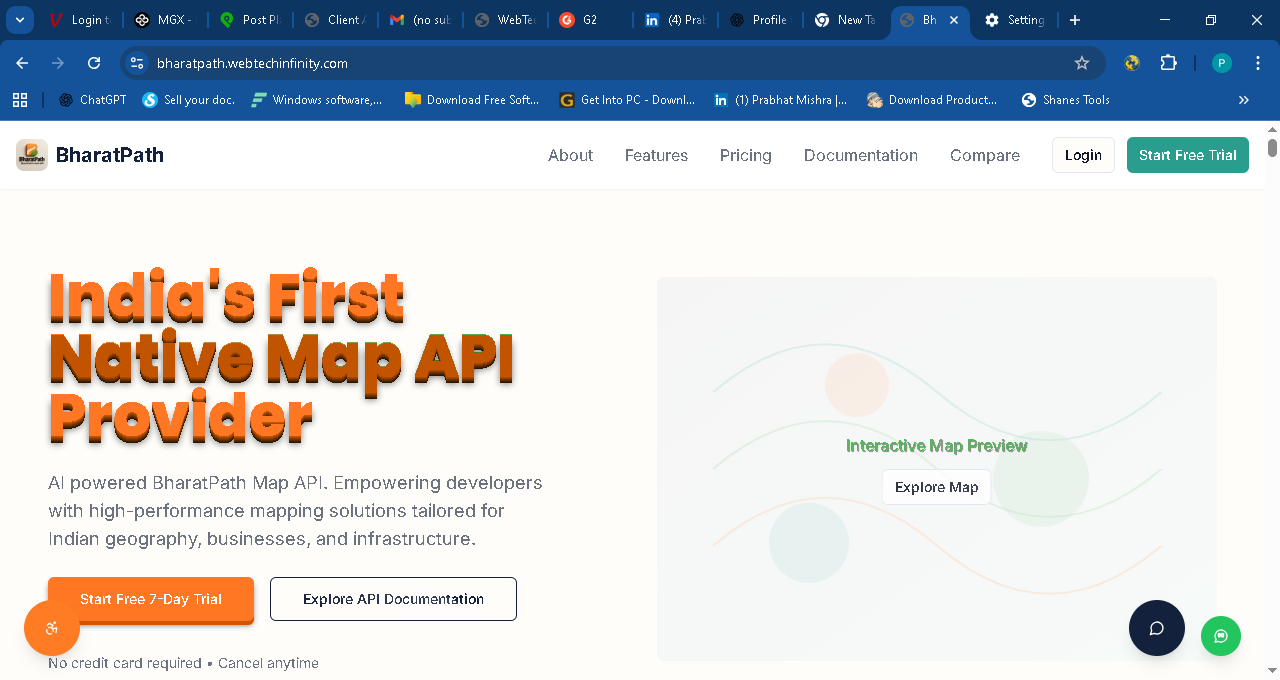Open the dark chat bubble widget
Screen dimensions: 1280x680
1157,628
